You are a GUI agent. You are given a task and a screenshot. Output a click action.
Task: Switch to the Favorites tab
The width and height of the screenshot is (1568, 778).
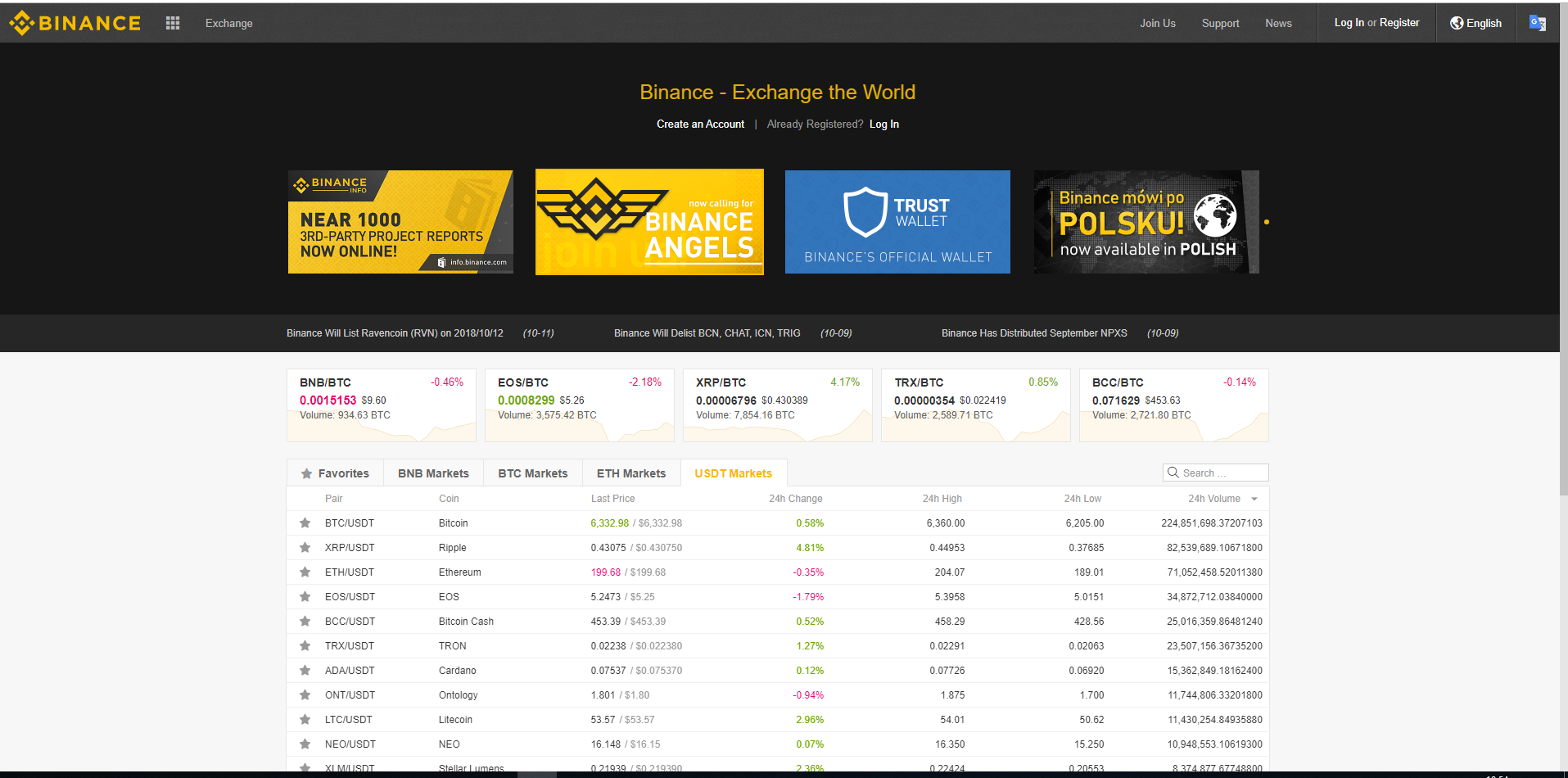(x=335, y=473)
